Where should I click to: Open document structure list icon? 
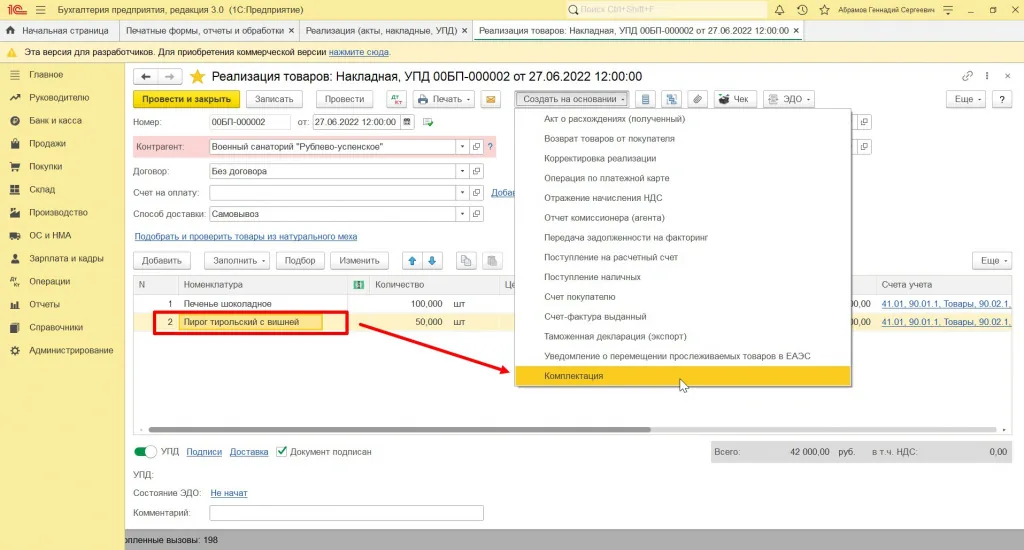tap(645, 99)
